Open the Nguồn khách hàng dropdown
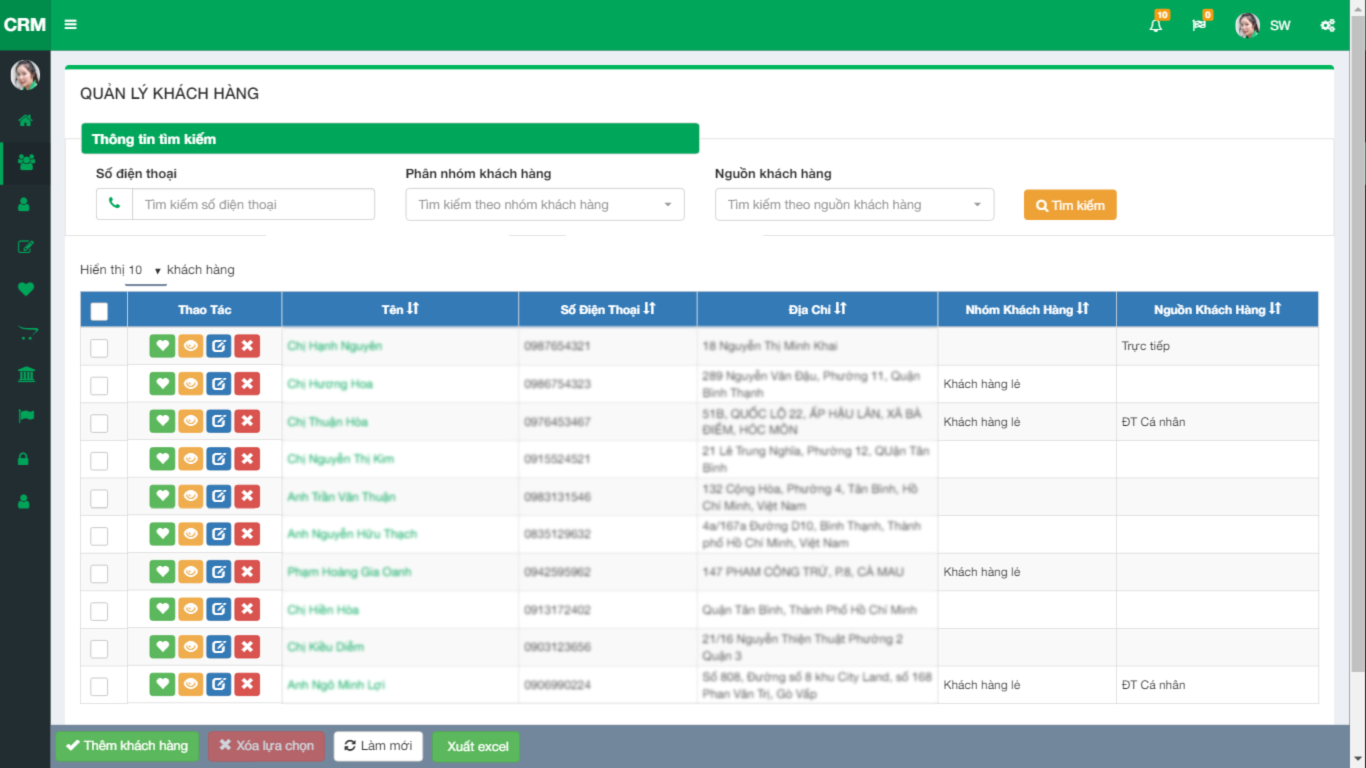 tap(854, 205)
